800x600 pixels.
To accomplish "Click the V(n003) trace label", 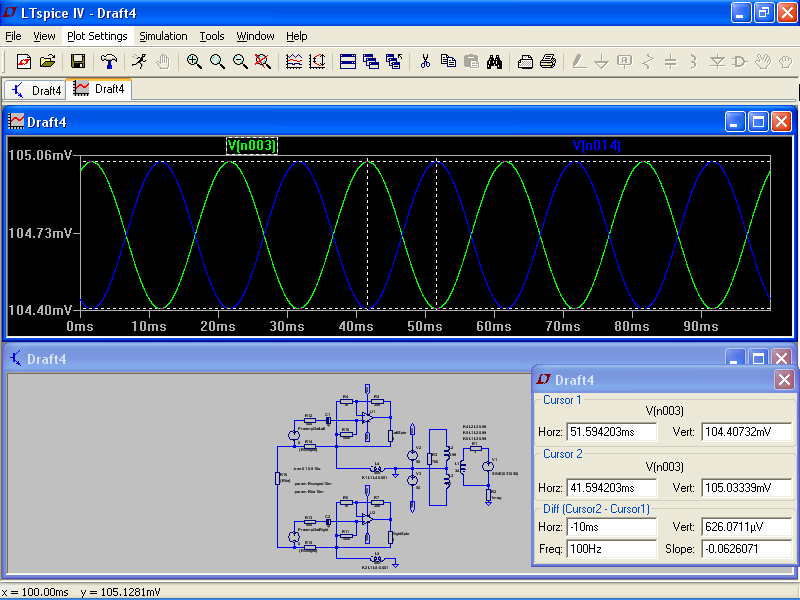I will click(252, 145).
